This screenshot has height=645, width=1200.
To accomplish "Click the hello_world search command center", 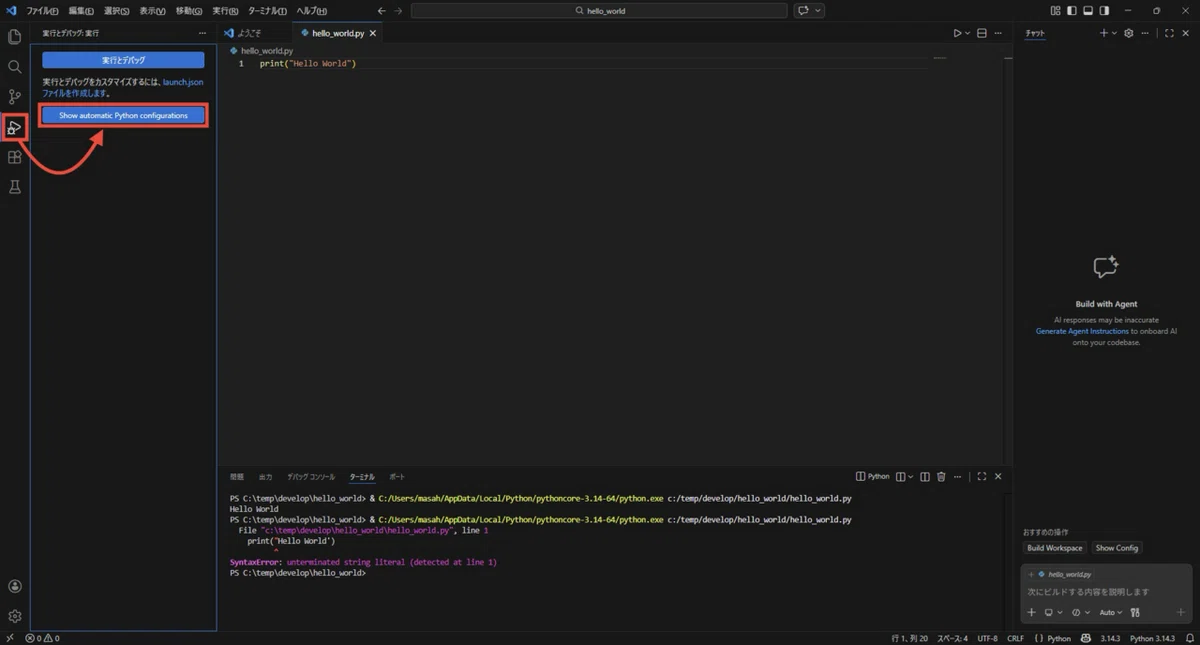I will pos(600,10).
